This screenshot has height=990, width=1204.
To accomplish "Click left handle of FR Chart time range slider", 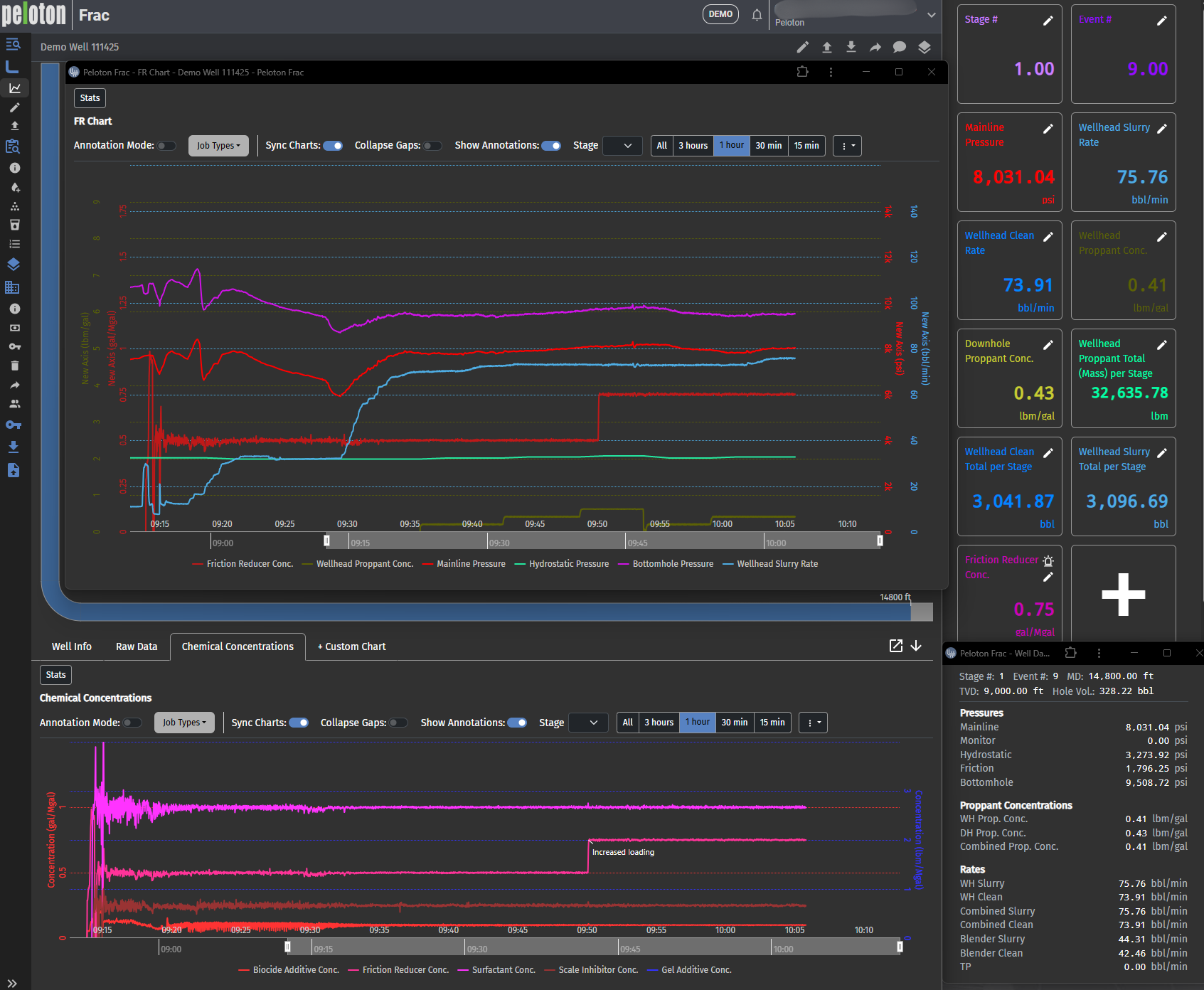I will point(326,541).
